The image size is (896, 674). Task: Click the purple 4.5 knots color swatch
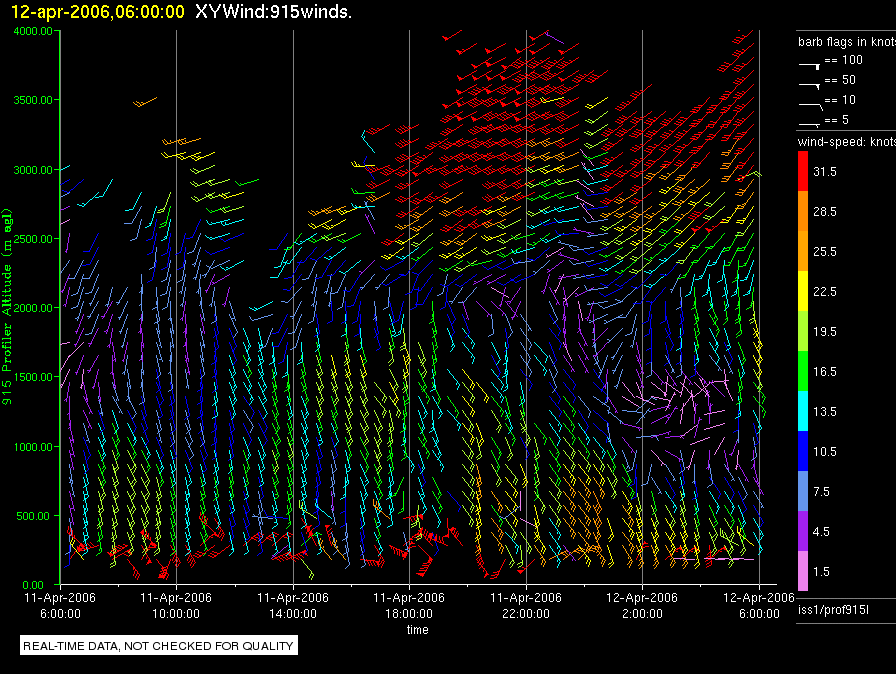click(803, 531)
